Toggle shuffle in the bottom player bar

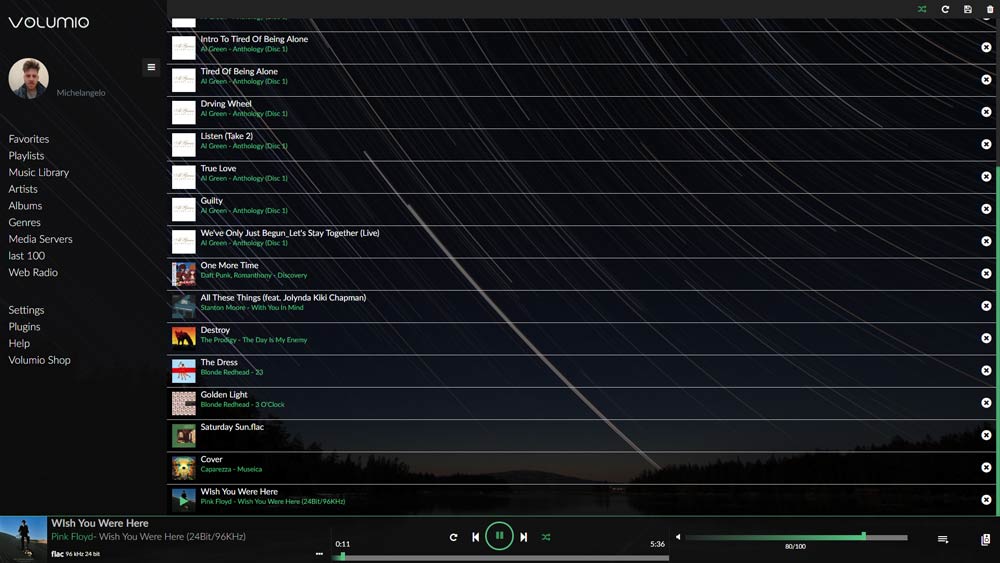pyautogui.click(x=546, y=537)
